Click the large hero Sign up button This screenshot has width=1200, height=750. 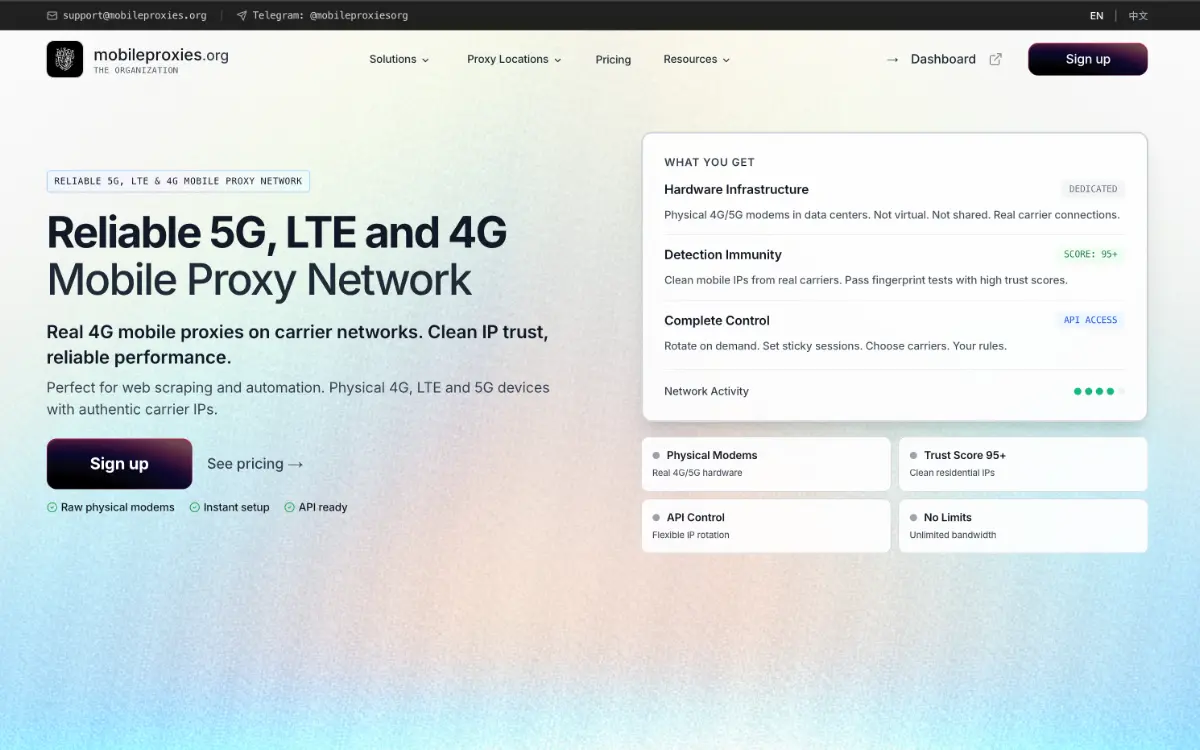pyautogui.click(x=119, y=464)
